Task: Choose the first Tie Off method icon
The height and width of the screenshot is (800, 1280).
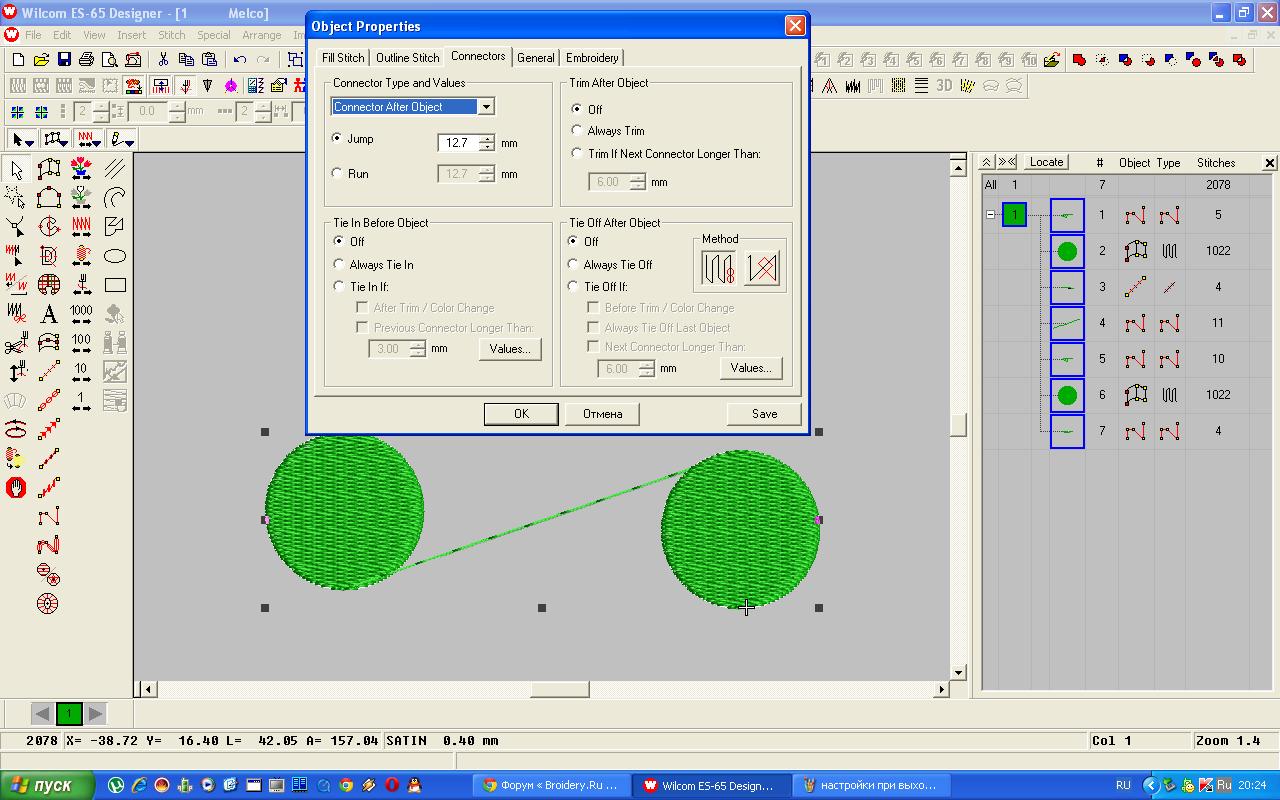Action: coord(718,267)
